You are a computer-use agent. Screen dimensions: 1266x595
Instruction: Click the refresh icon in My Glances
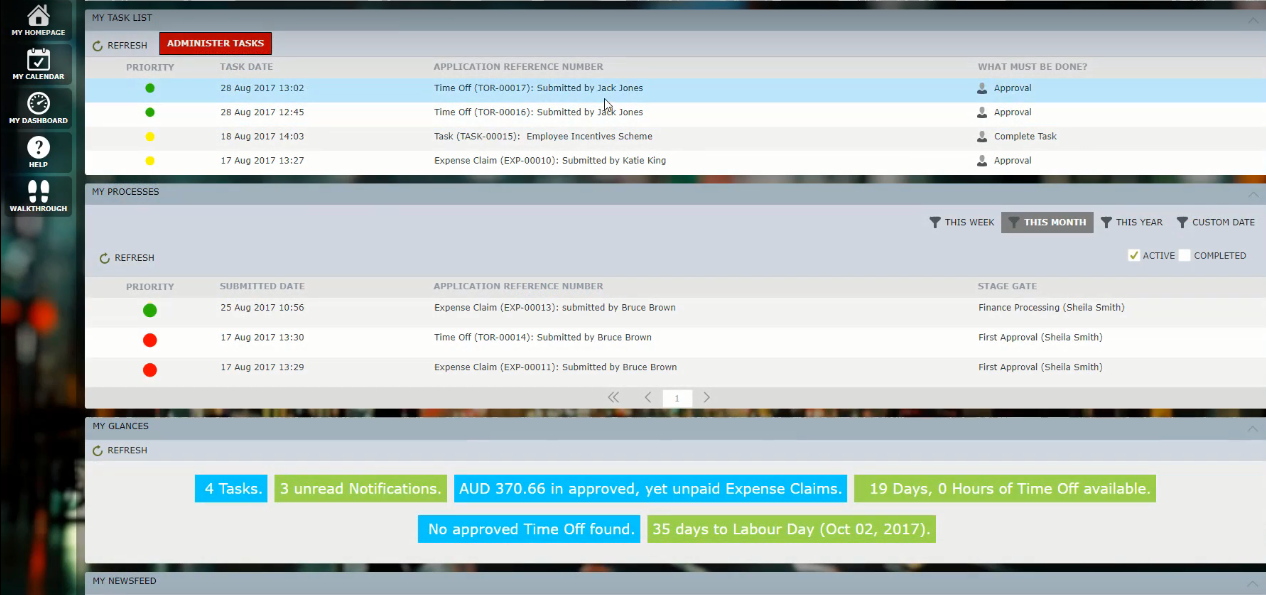pyautogui.click(x=98, y=451)
